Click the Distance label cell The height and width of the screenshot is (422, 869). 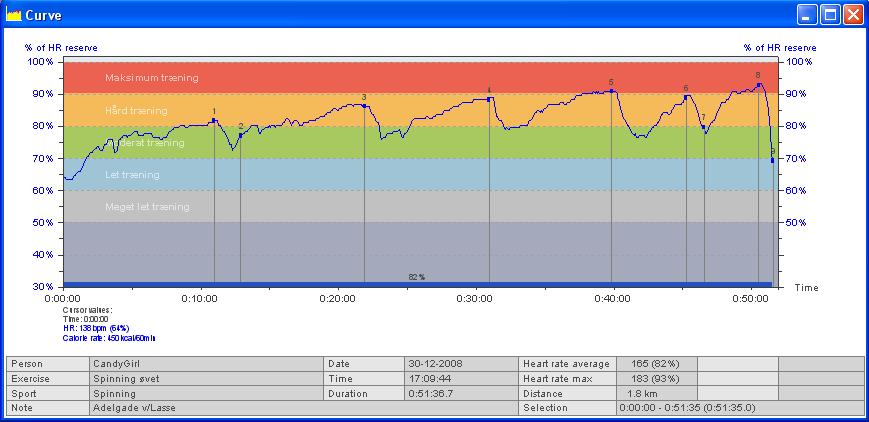tap(568, 394)
